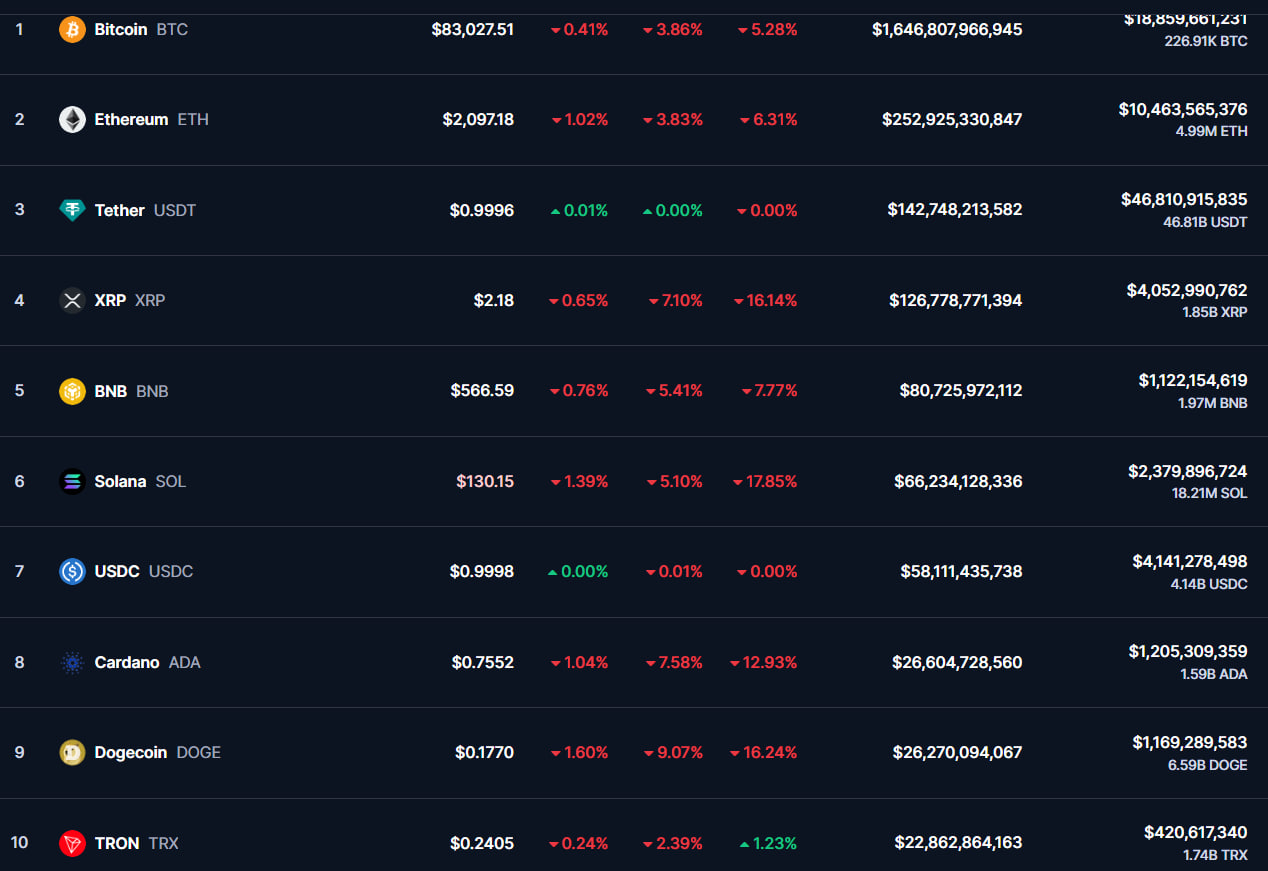Open the TRON TRX coin page
Screen dimensions: 1268x871
[137, 843]
